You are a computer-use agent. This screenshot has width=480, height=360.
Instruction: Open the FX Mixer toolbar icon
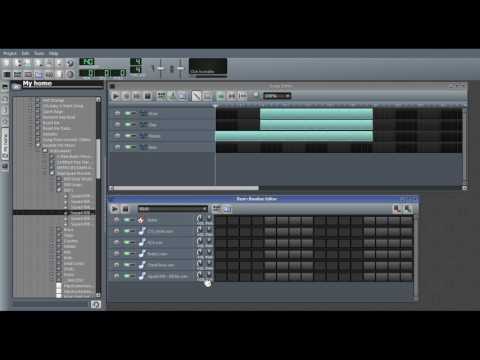click(x=49, y=74)
